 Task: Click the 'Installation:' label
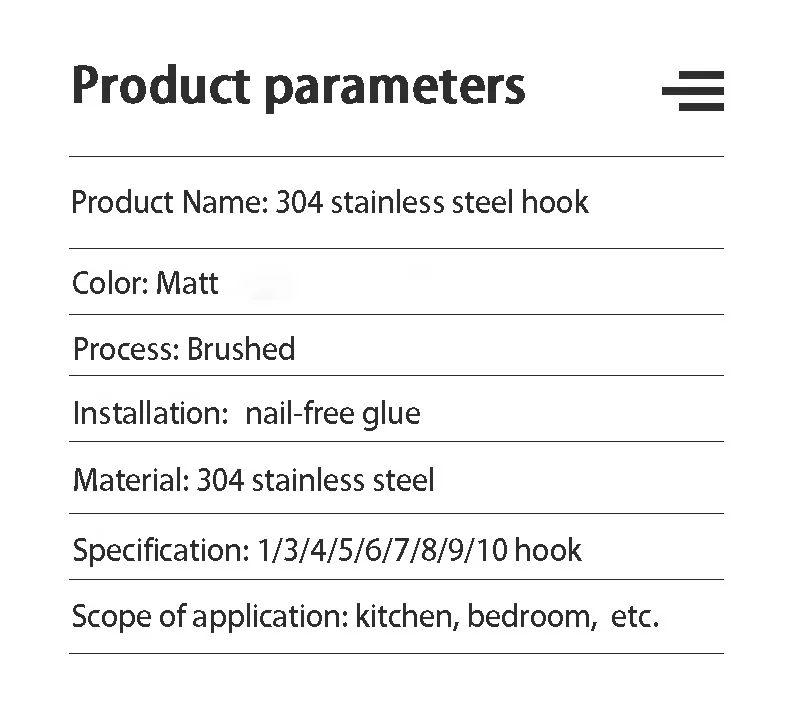tap(151, 414)
